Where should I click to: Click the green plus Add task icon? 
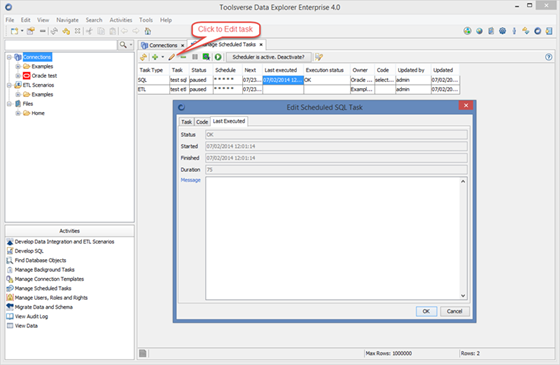click(155, 57)
